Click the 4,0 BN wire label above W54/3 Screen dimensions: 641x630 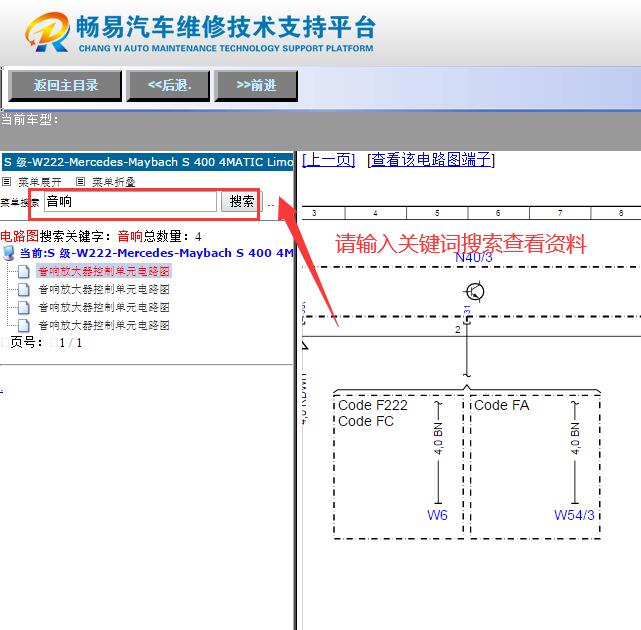click(575, 438)
